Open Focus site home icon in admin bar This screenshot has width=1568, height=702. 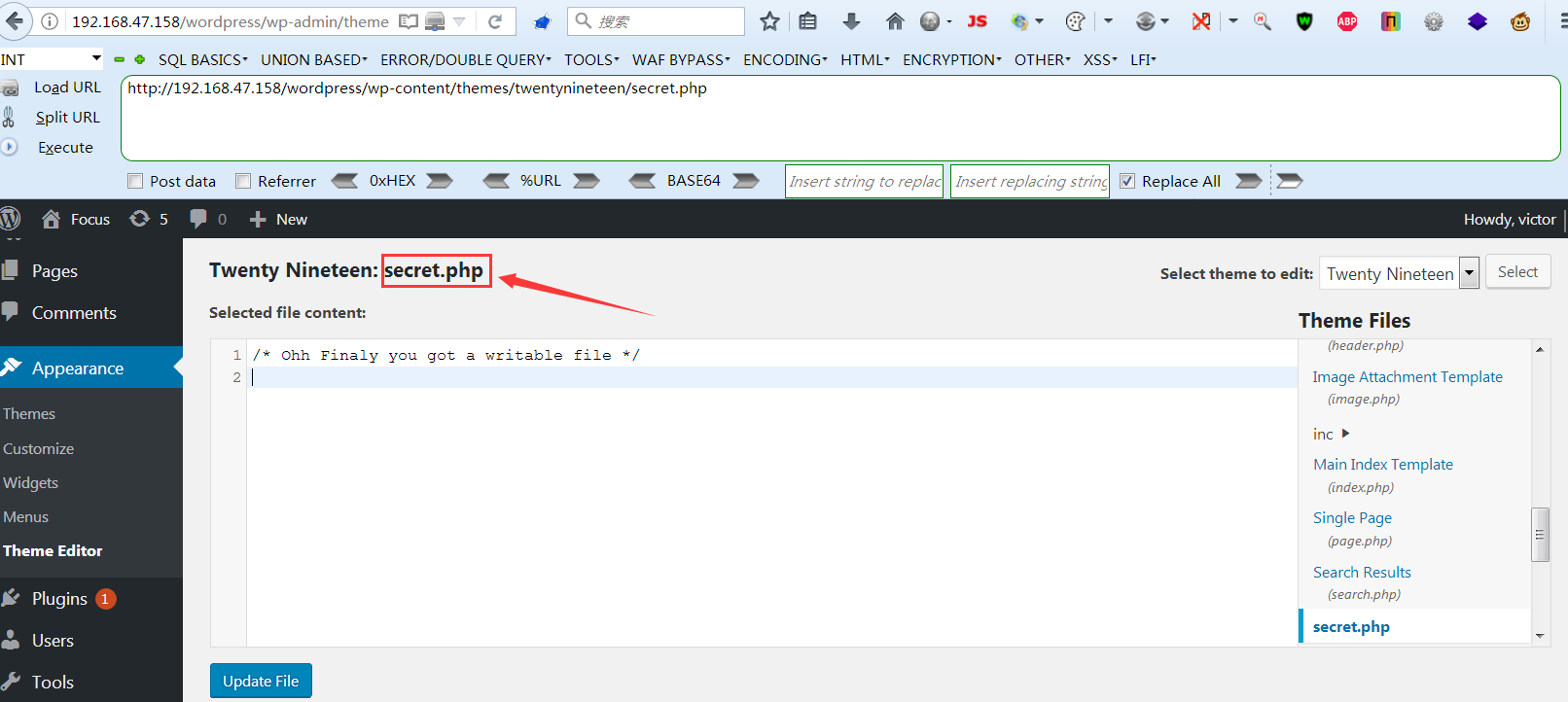51,219
